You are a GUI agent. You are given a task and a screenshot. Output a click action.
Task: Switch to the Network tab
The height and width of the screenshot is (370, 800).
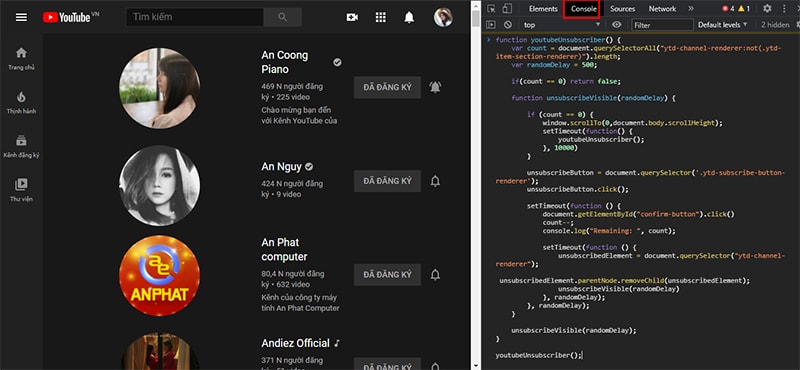(x=662, y=9)
